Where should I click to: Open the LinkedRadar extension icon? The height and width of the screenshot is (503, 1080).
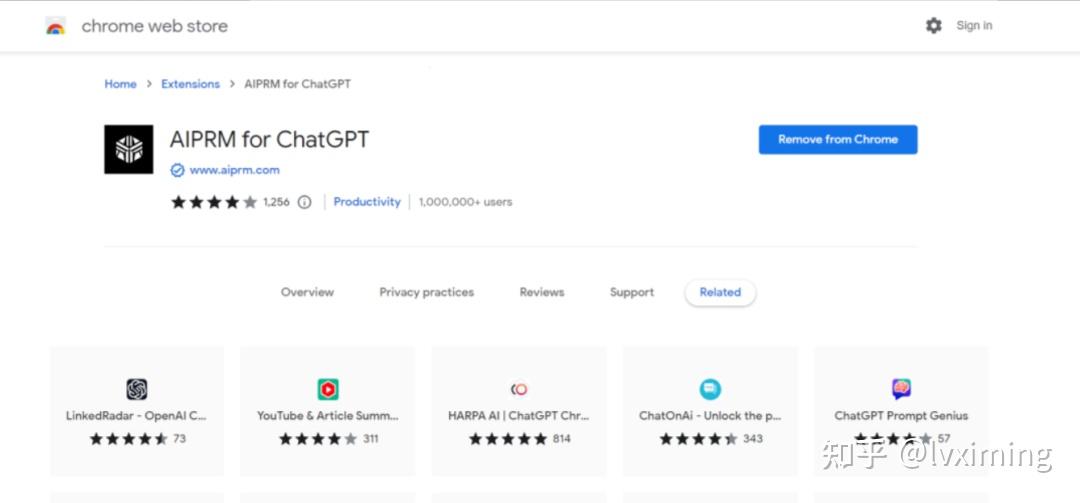137,389
